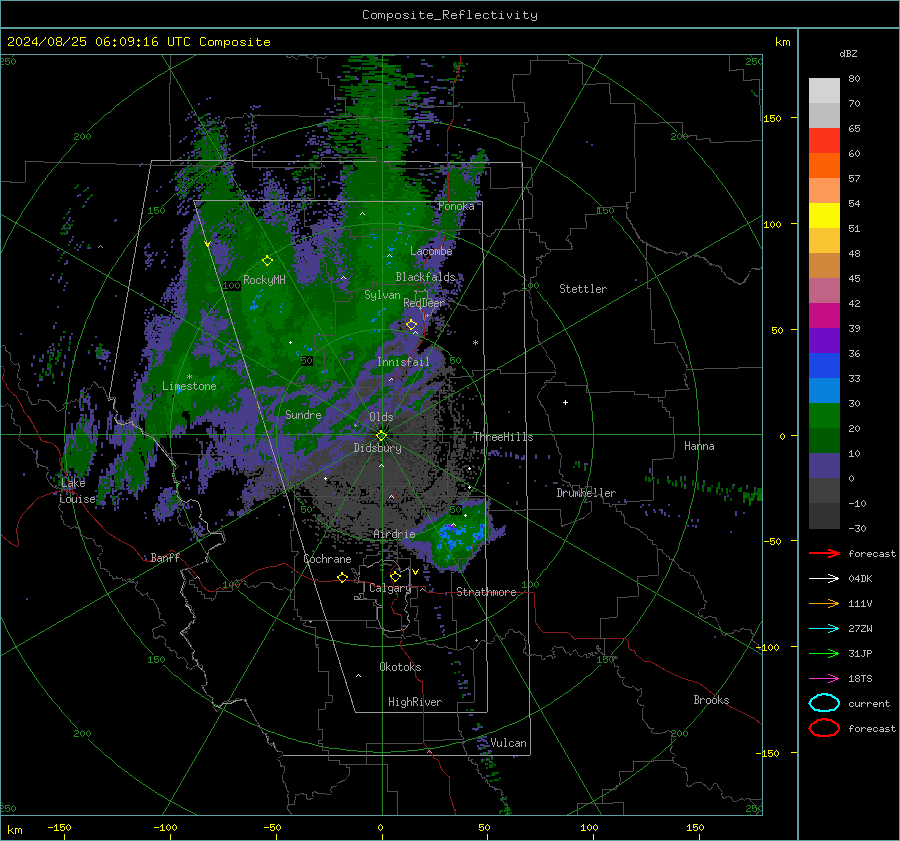900x841 pixels.
Task: Click the red forecast ellipse in legend
Action: pos(824,728)
